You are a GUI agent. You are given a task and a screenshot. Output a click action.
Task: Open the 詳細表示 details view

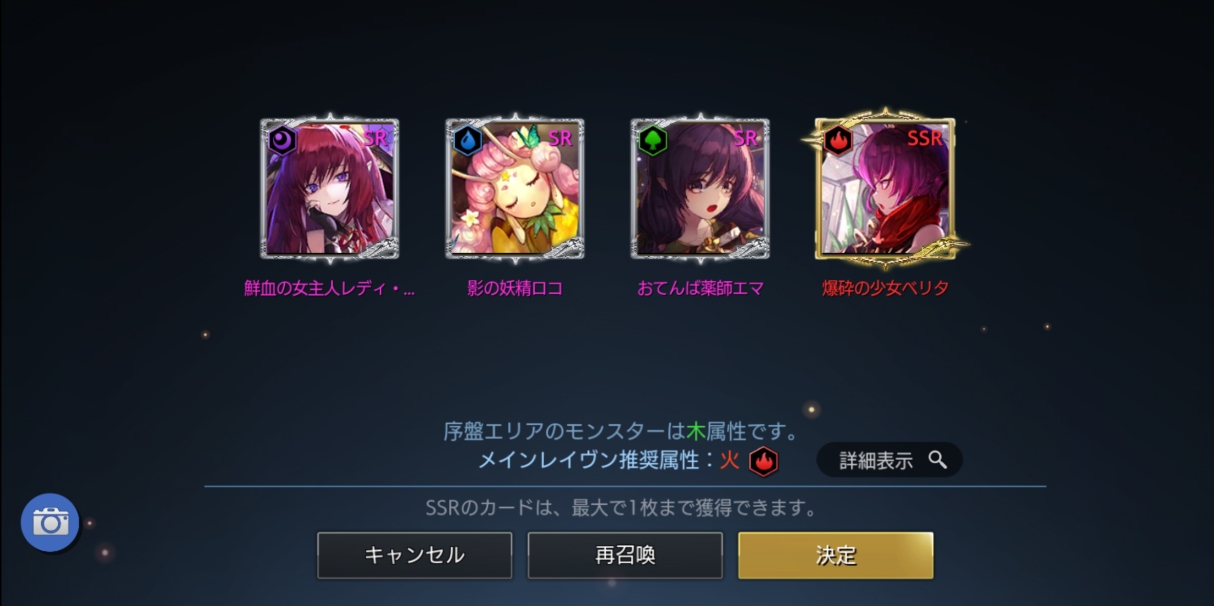(890, 460)
